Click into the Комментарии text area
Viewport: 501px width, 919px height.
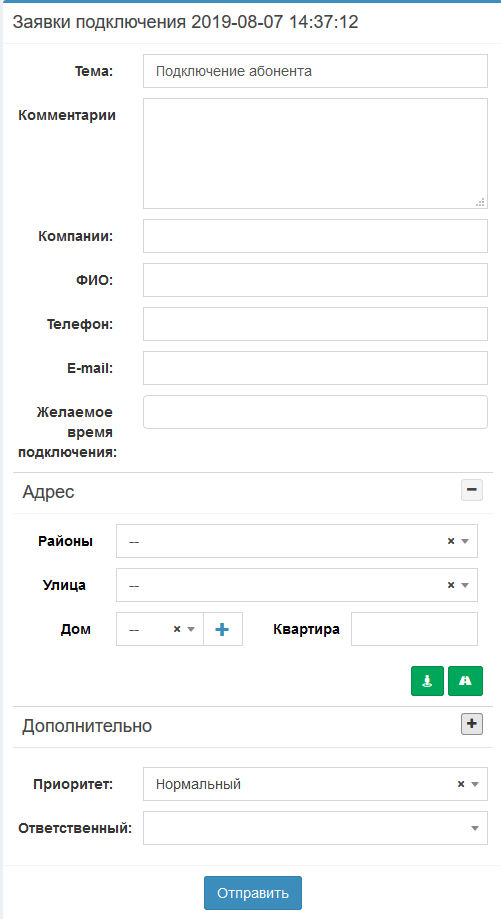point(315,154)
